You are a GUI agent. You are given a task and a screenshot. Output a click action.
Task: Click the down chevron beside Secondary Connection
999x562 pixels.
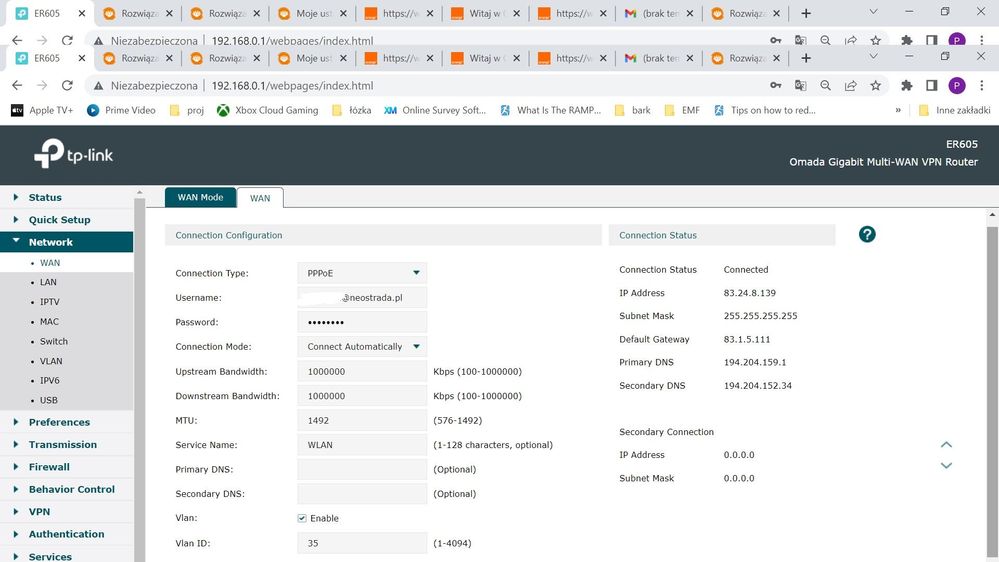946,466
